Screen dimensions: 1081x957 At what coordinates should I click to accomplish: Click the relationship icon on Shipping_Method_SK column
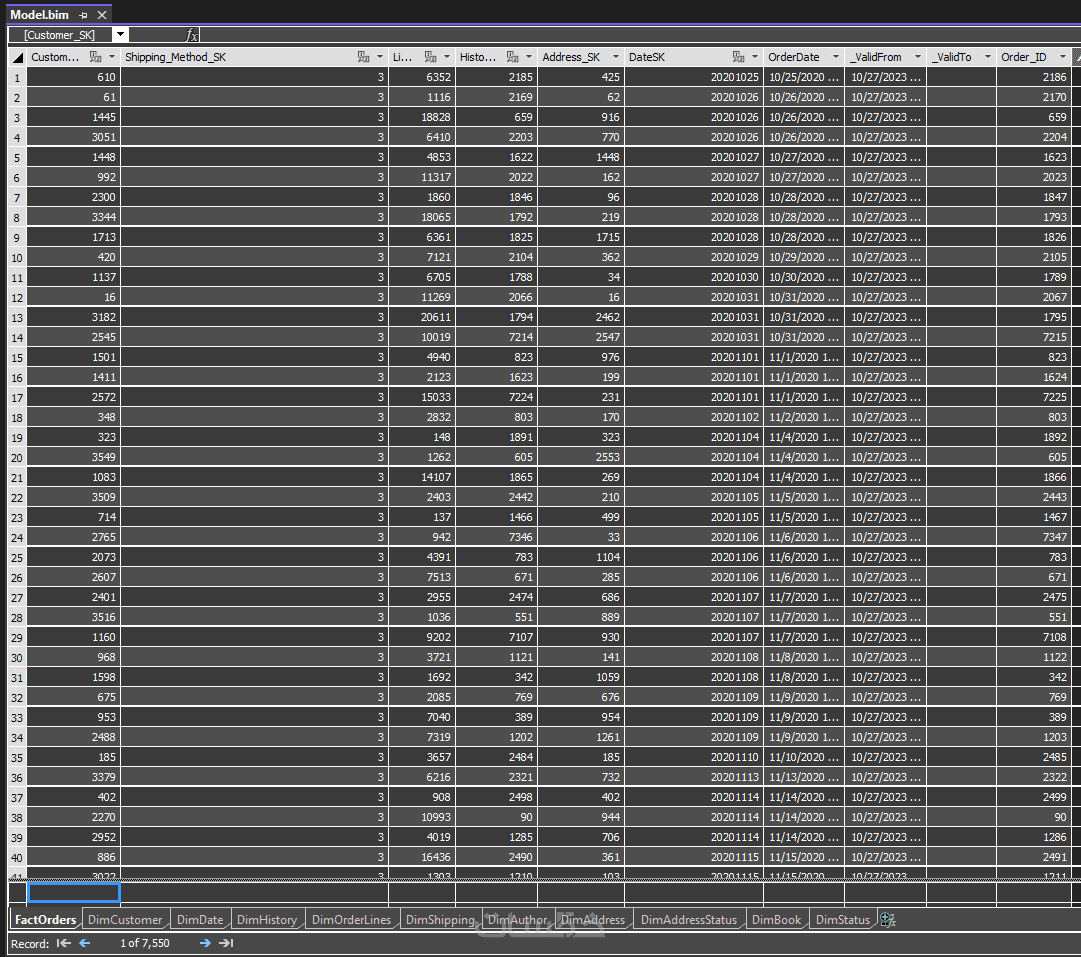[x=363, y=57]
